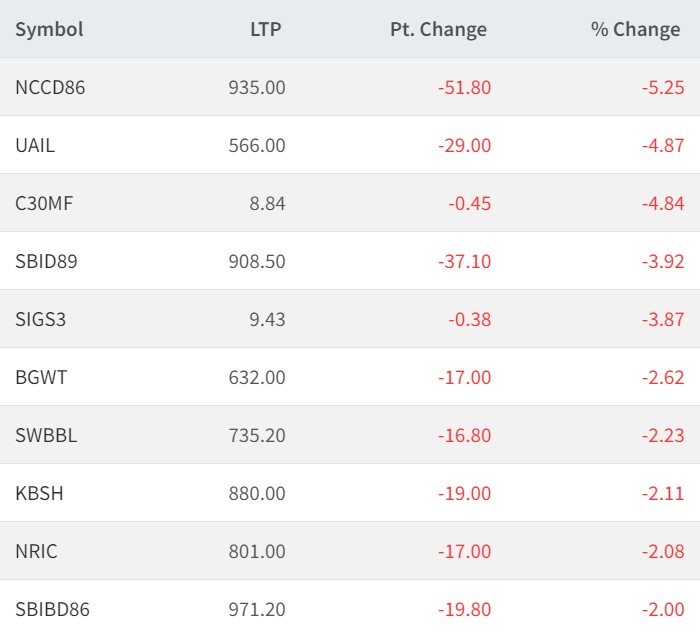The height and width of the screenshot is (636, 700).
Task: Select the -16.80 point change cell
Action: [x=464, y=435]
